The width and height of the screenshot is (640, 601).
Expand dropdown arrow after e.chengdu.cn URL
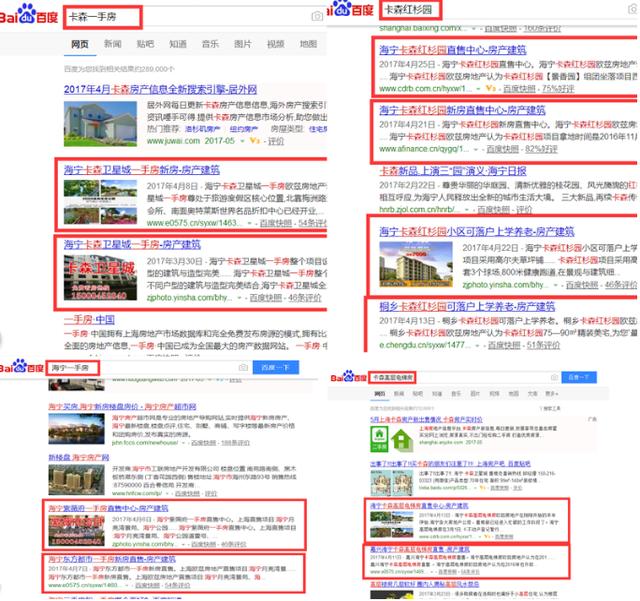click(x=477, y=345)
